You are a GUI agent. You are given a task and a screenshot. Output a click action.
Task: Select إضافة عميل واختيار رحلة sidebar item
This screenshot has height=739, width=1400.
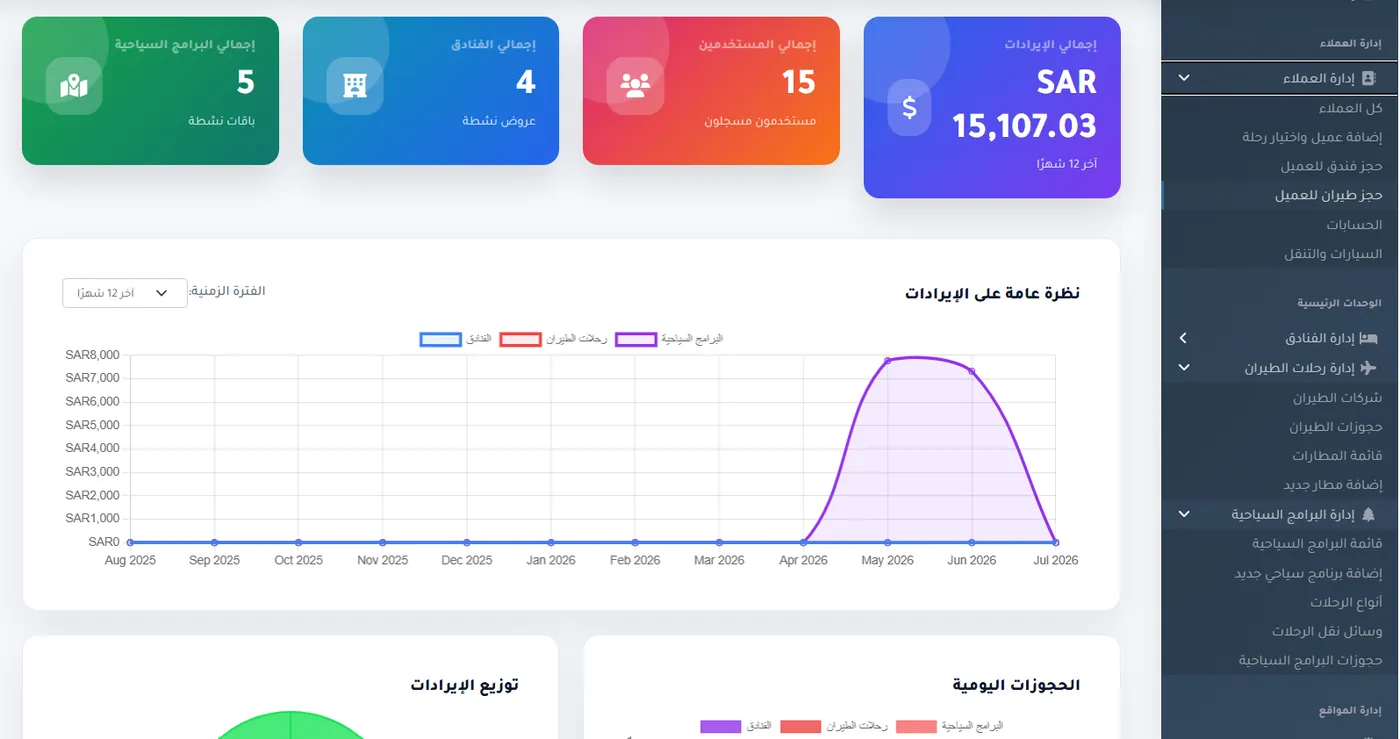pos(1312,137)
